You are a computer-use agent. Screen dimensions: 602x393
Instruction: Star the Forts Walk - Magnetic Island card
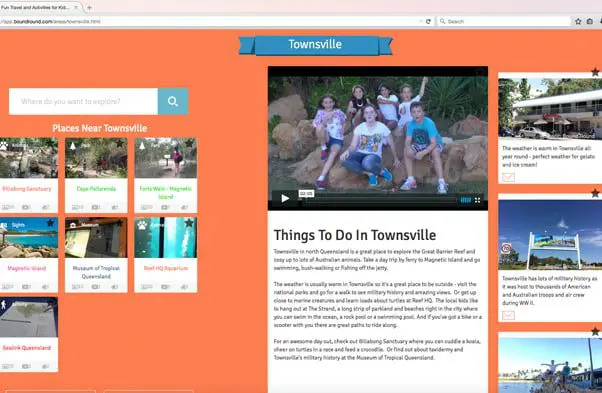coord(189,143)
